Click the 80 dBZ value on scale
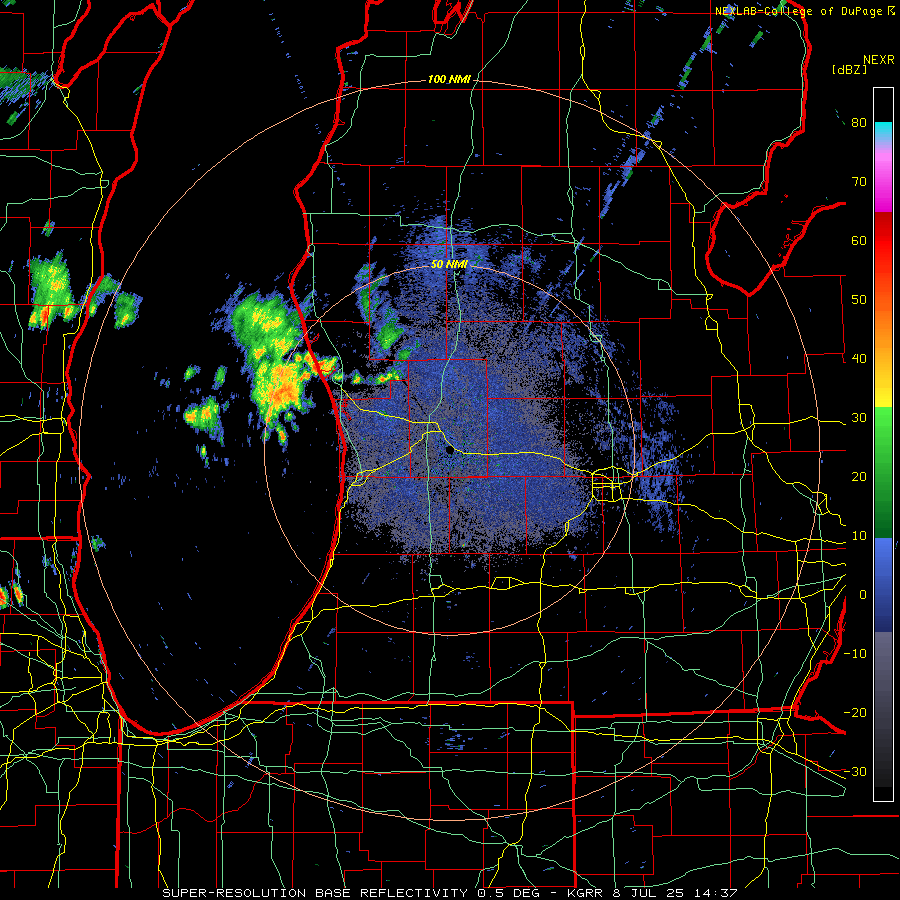The height and width of the screenshot is (900, 900). click(x=859, y=123)
